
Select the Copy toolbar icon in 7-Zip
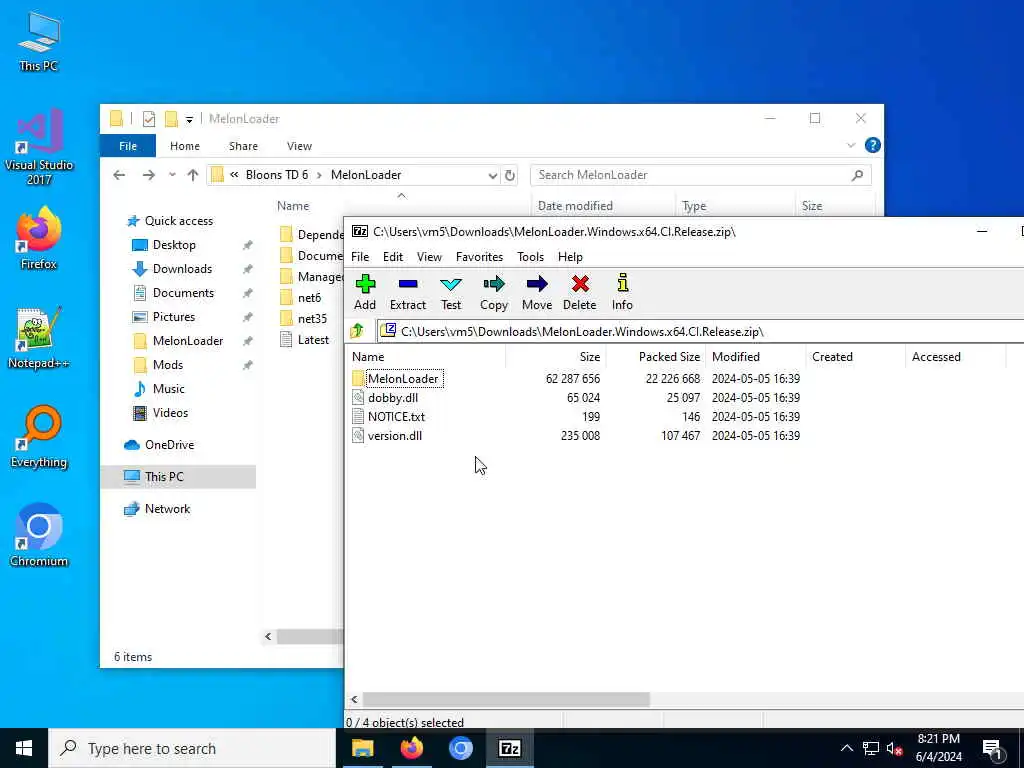click(x=494, y=292)
